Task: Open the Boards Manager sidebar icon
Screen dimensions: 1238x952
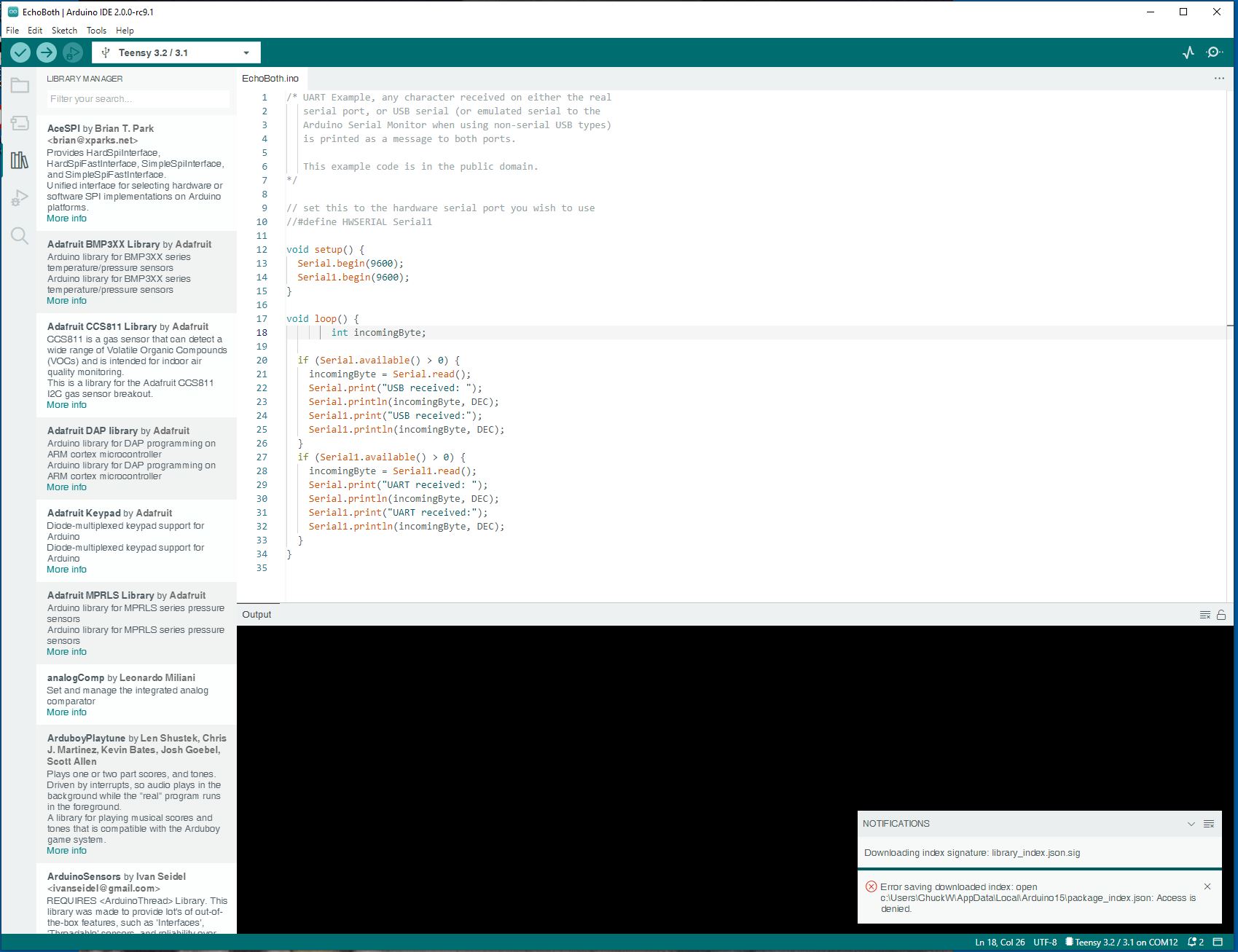Action: click(x=19, y=122)
